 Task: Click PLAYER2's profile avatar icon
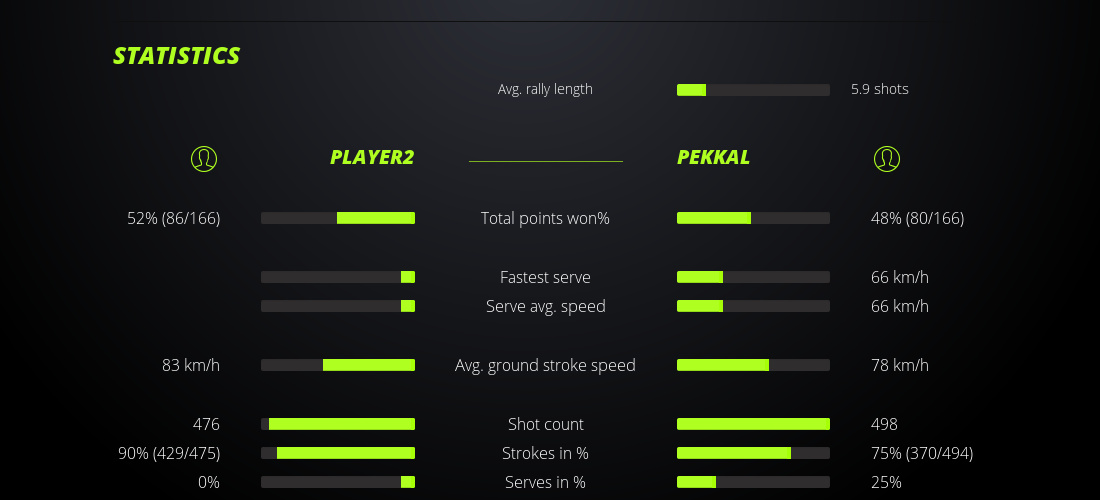[x=203, y=158]
